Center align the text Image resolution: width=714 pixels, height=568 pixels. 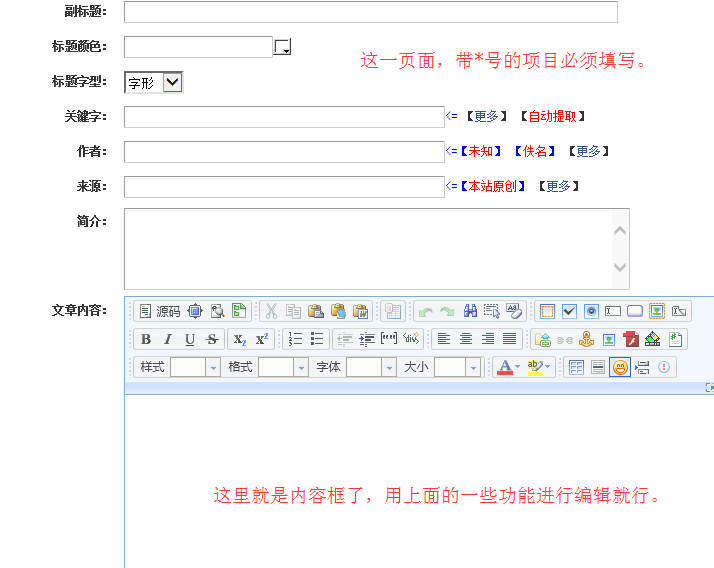click(x=466, y=339)
